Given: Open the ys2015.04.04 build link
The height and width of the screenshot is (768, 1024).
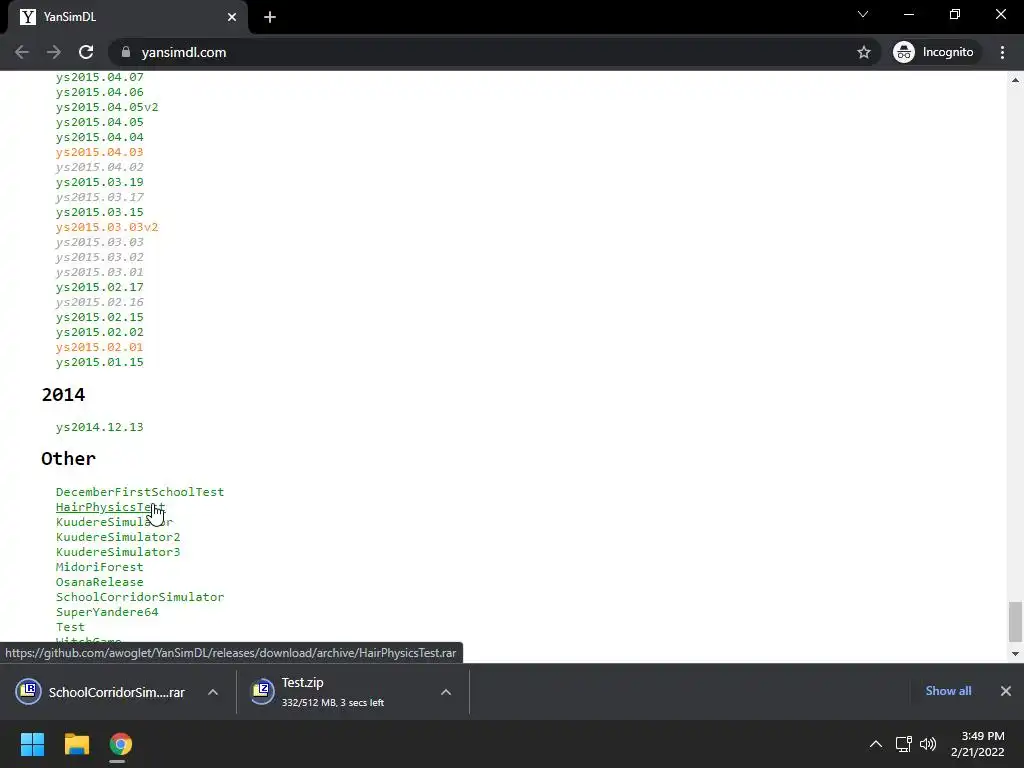Looking at the screenshot, I should 99,136.
